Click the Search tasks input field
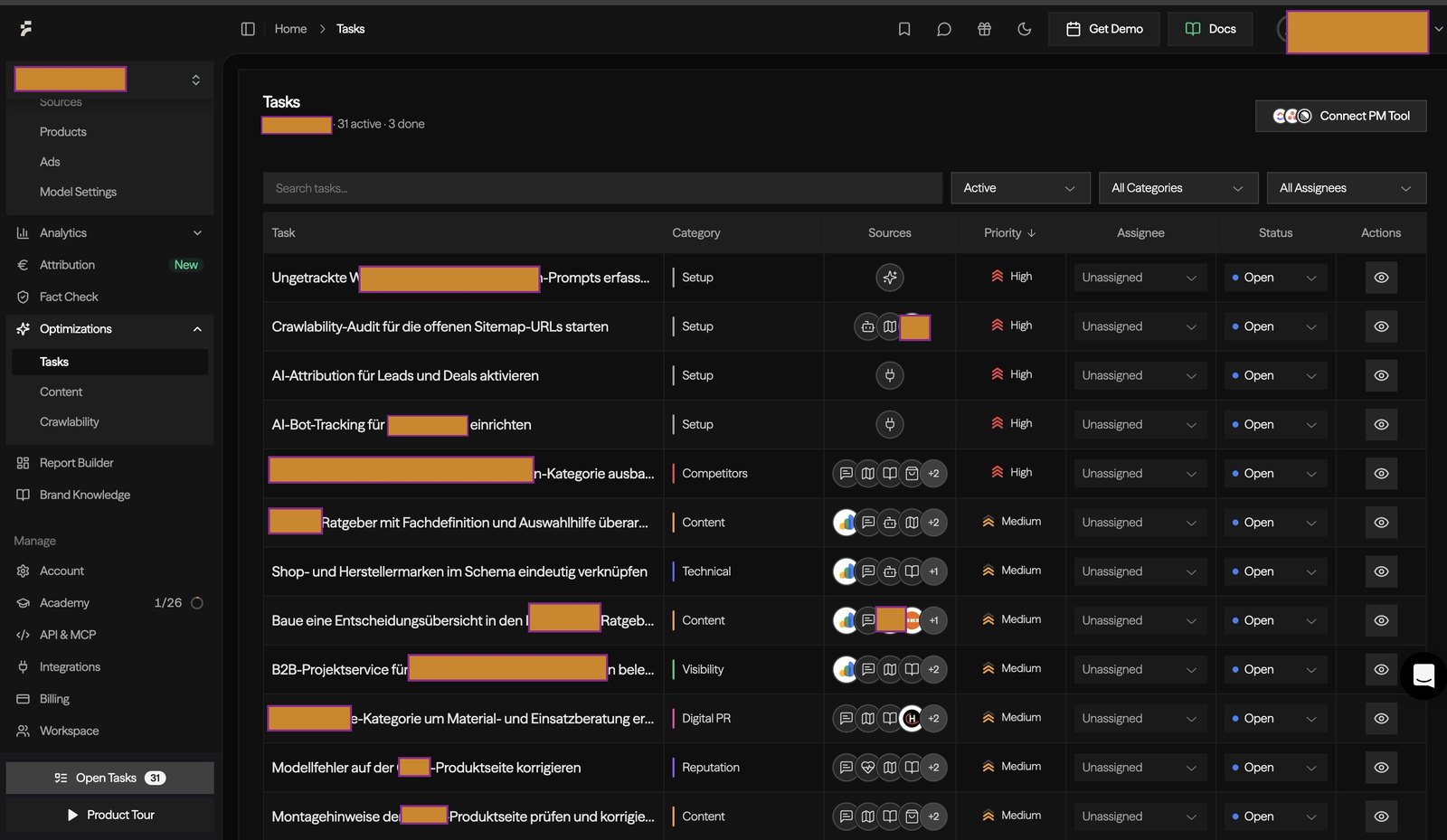Viewport: 1447px width, 840px height. click(x=602, y=188)
